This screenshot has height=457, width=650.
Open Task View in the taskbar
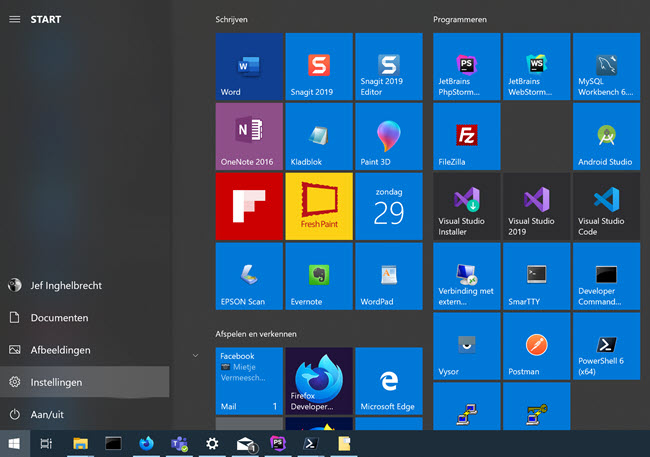46,444
